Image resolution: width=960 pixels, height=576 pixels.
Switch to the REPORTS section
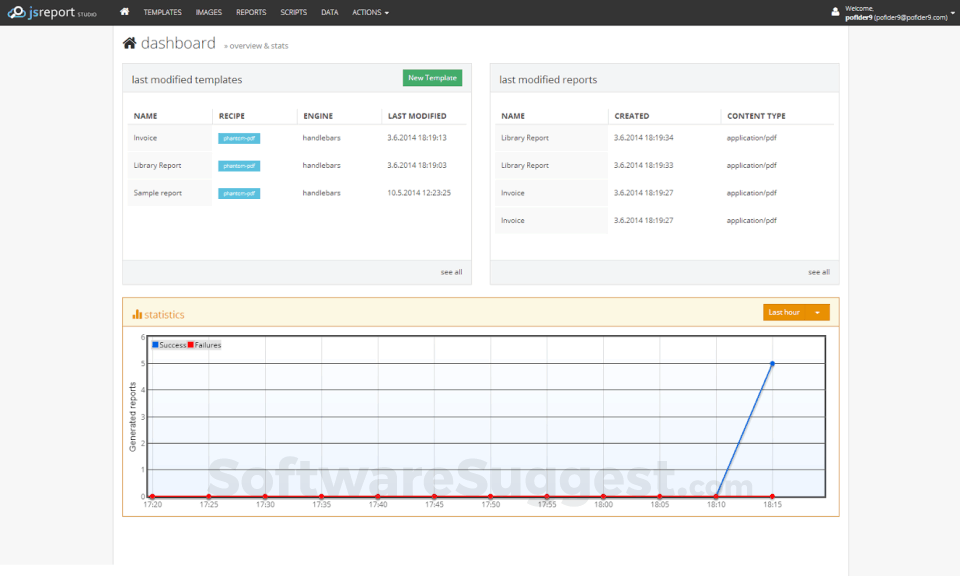pos(251,12)
